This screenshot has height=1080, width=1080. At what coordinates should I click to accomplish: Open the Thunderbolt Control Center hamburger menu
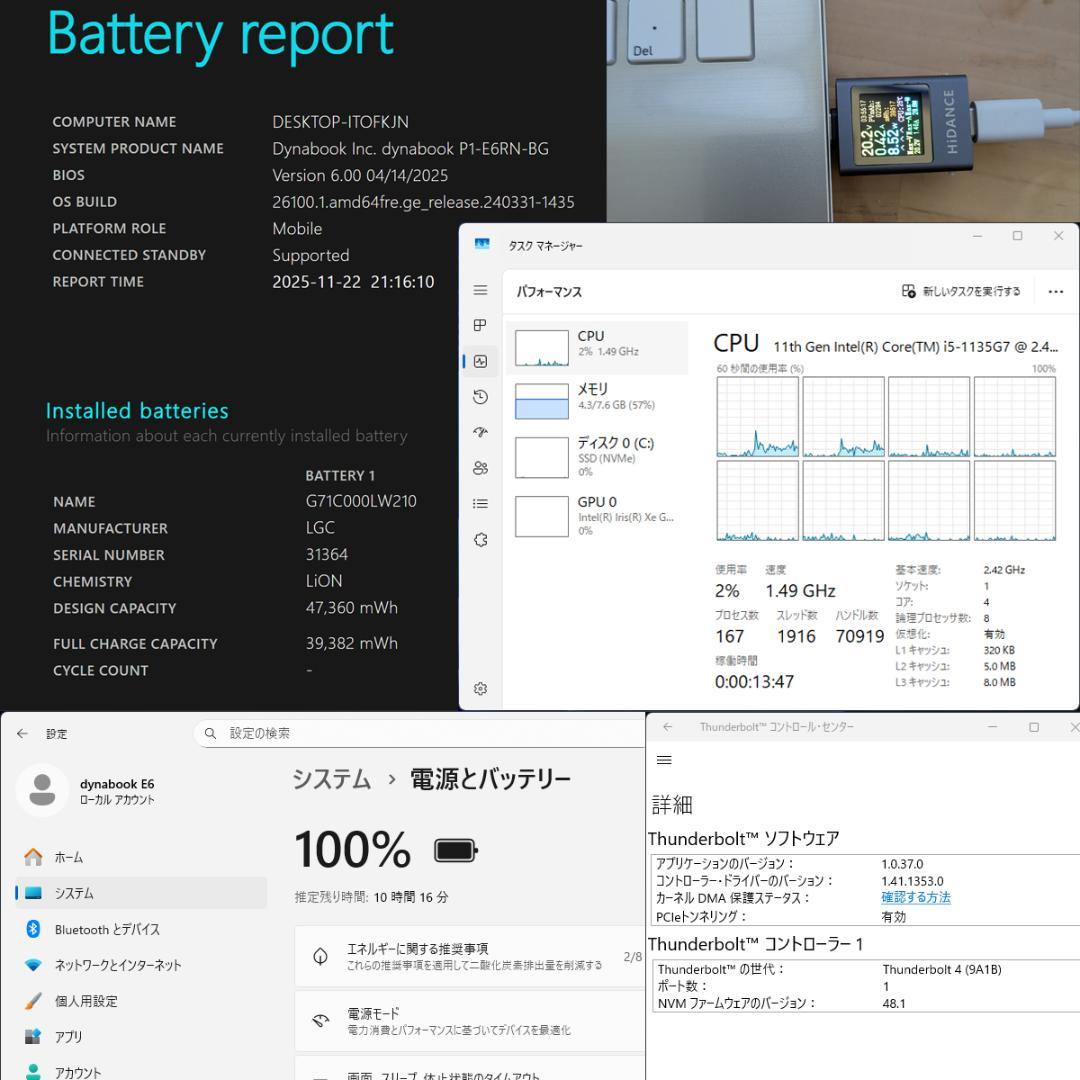click(663, 759)
